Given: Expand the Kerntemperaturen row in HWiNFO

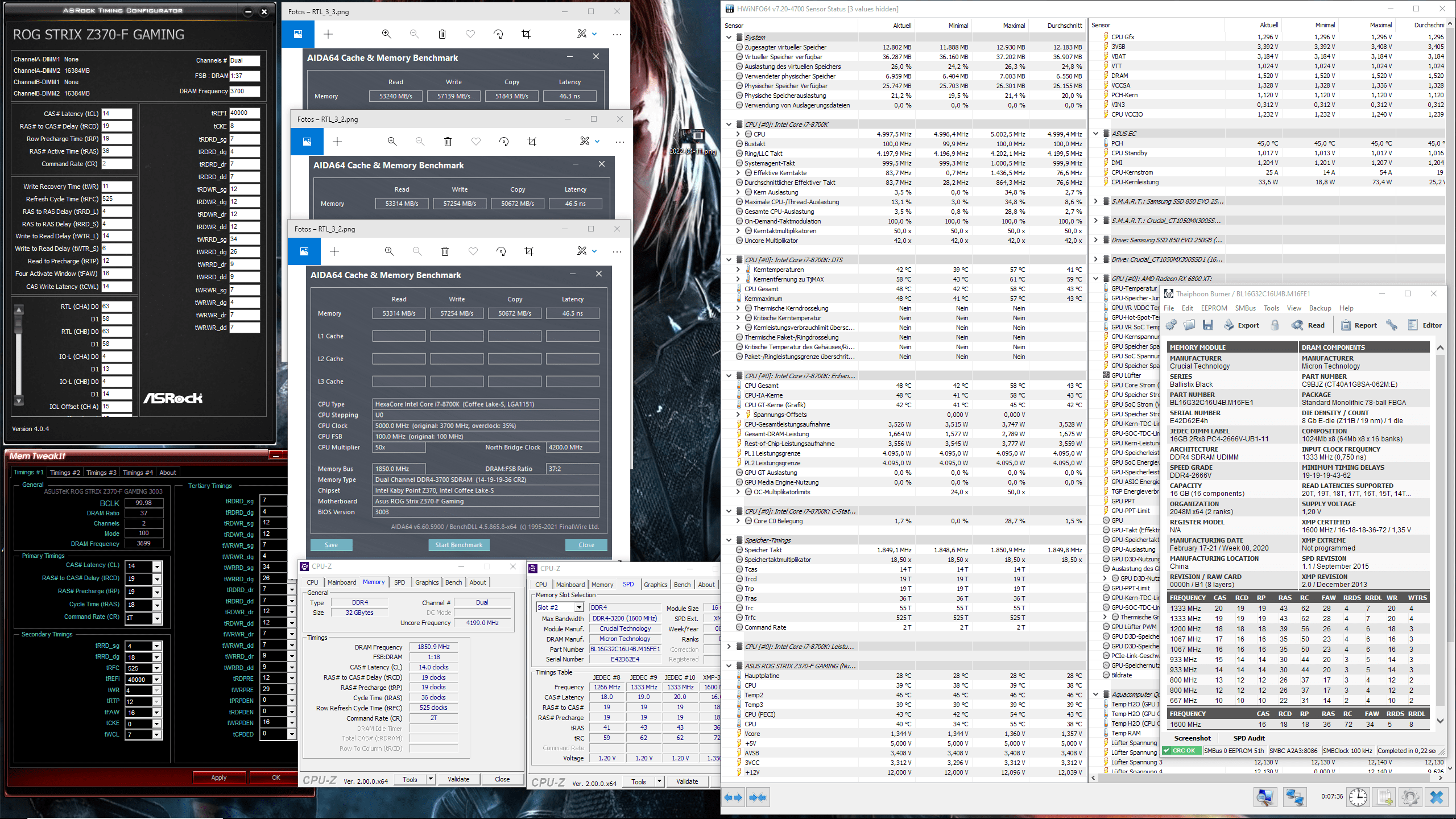Looking at the screenshot, I should (x=738, y=270).
